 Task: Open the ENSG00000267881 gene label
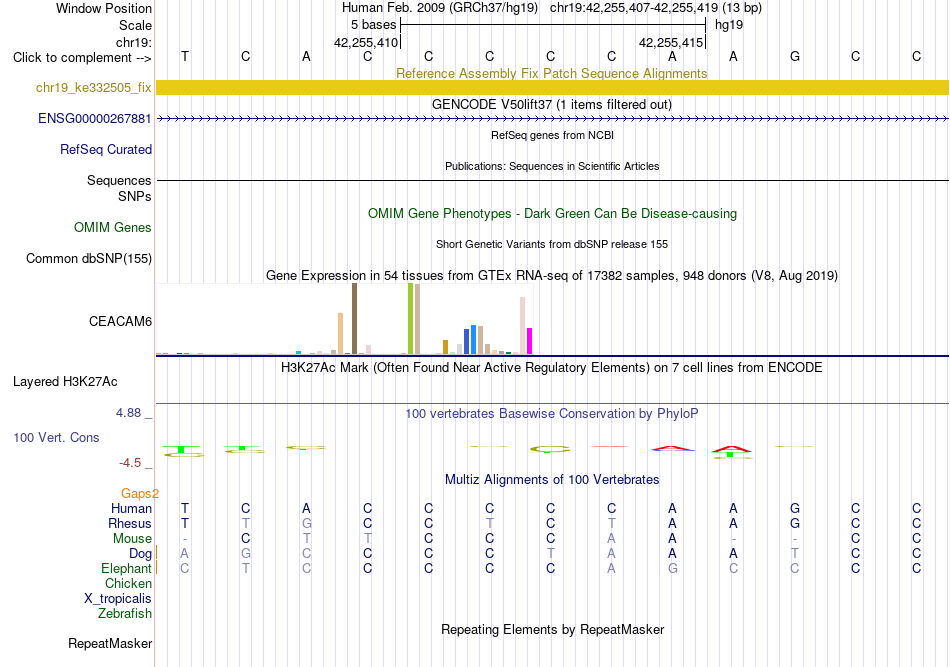tap(95, 119)
